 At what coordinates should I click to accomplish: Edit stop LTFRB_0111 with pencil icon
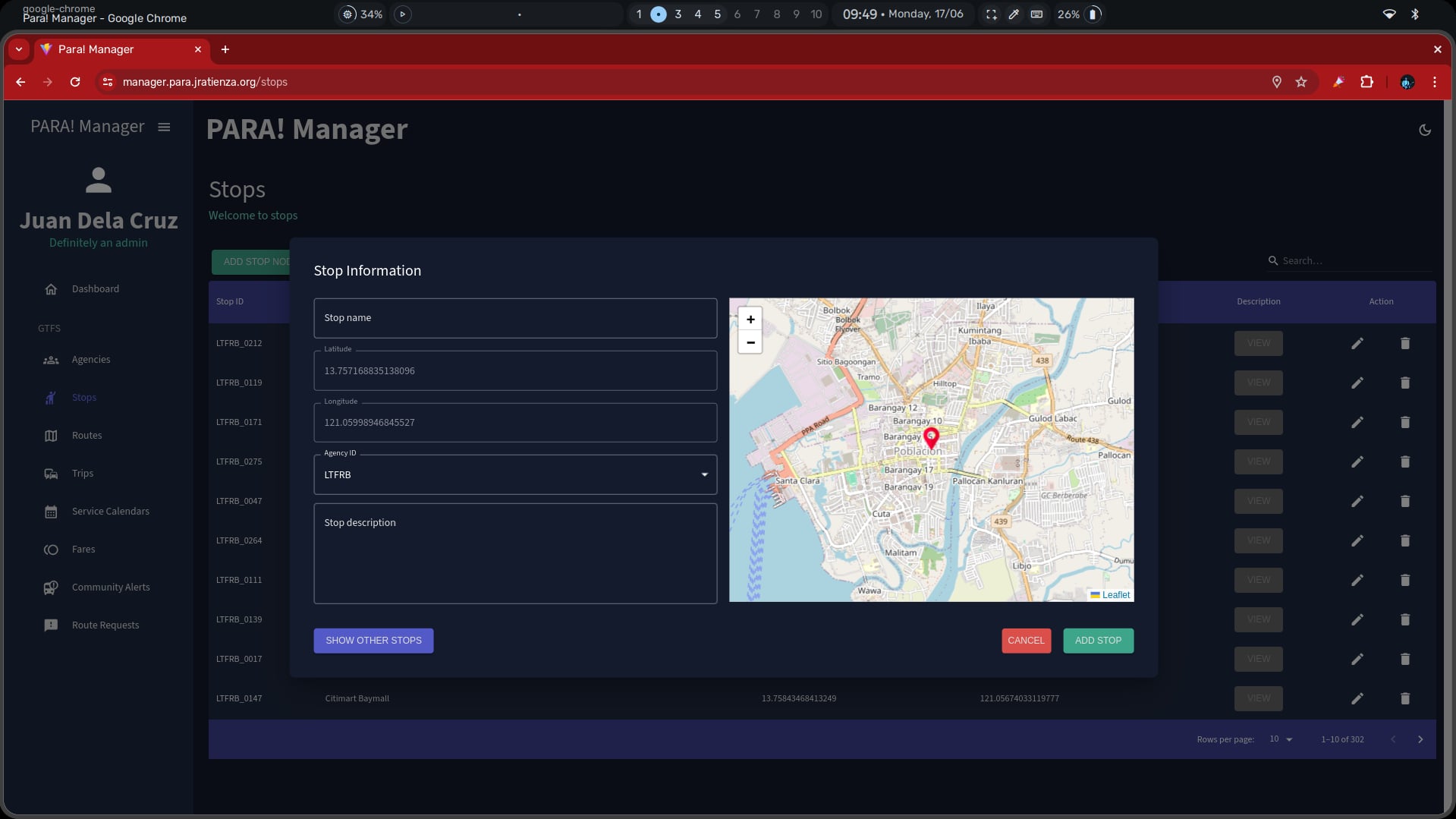click(x=1357, y=581)
